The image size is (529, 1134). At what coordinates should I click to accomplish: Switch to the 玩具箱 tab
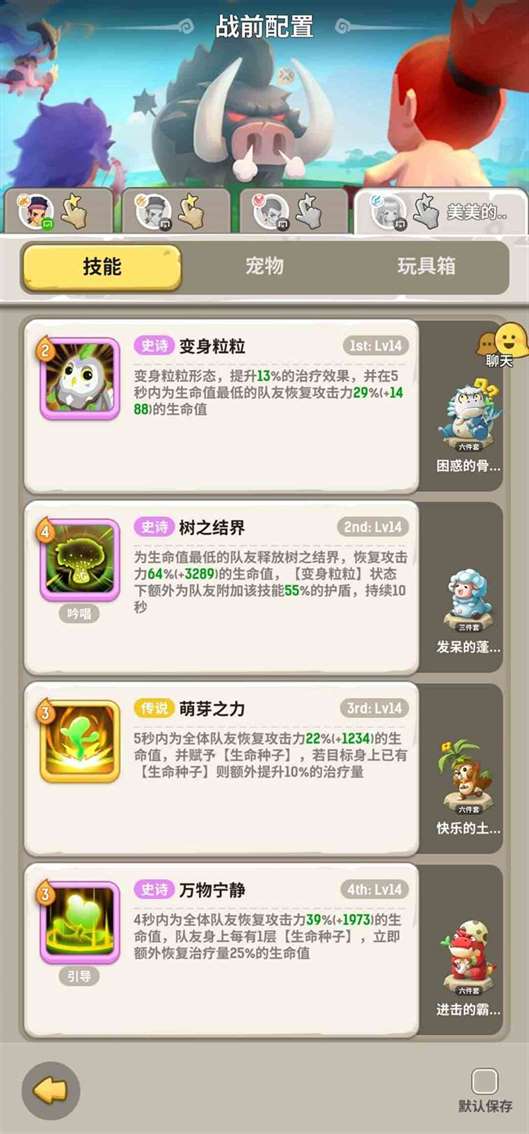426,267
